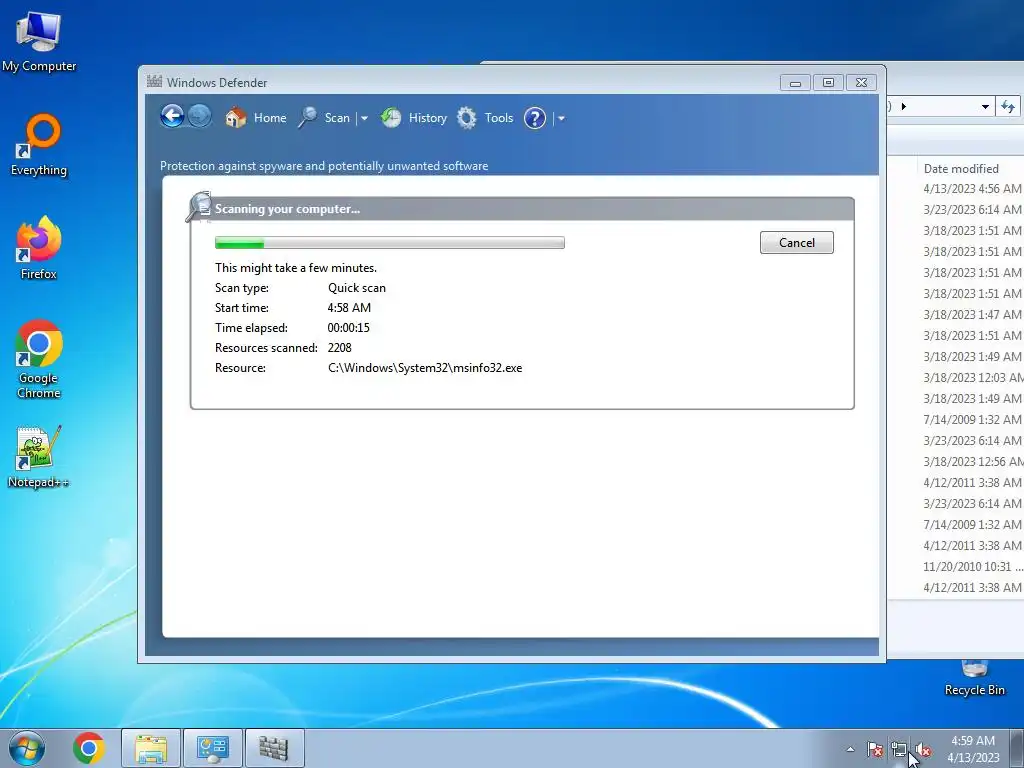The height and width of the screenshot is (768, 1024).
Task: Click the Tools gear icon
Action: pyautogui.click(x=467, y=118)
